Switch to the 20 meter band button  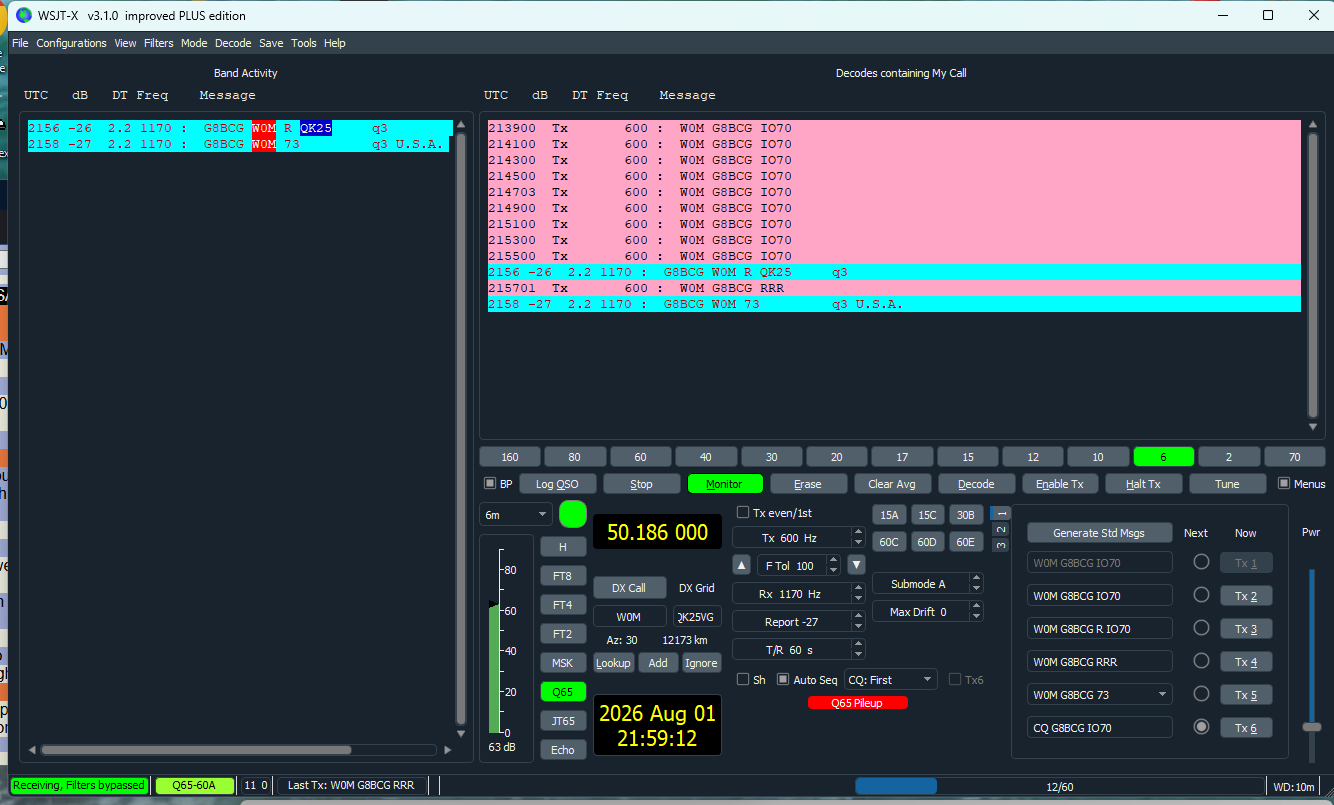tap(836, 457)
